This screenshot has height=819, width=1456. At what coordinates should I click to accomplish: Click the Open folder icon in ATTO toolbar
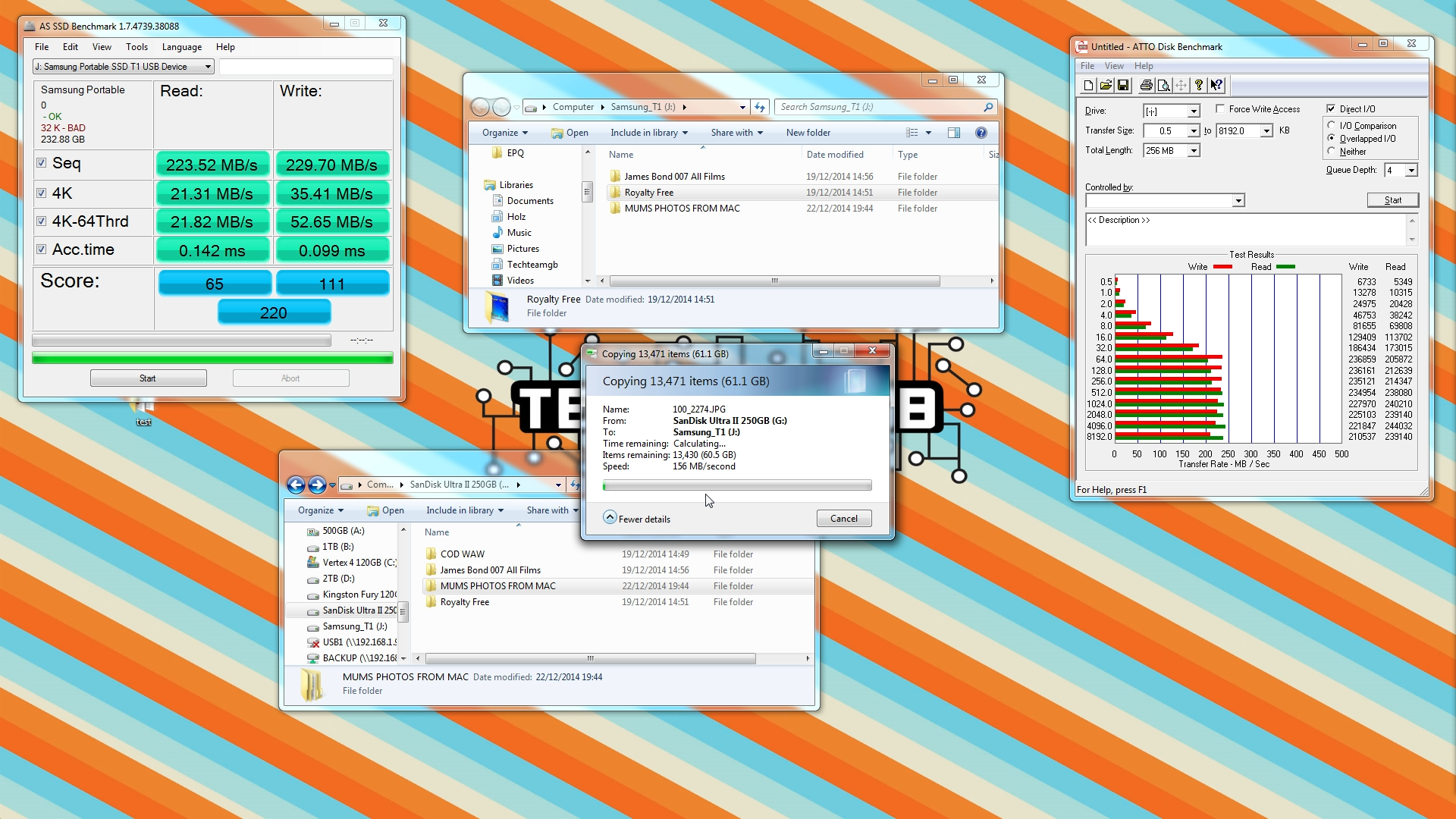point(1106,86)
